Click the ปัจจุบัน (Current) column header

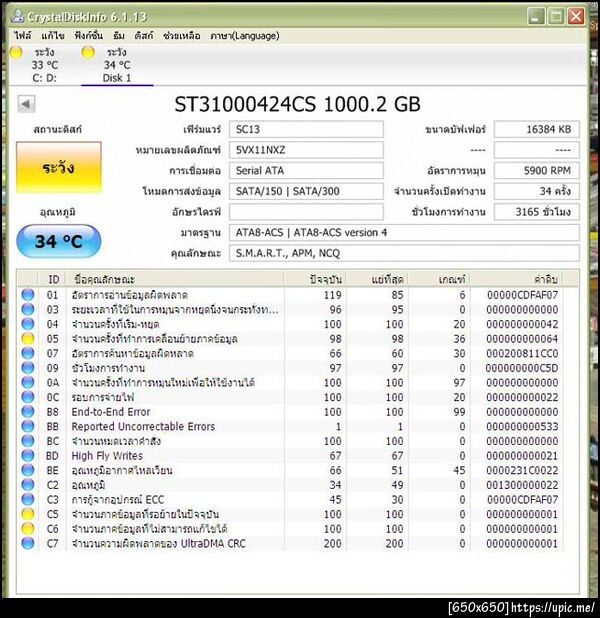click(315, 279)
